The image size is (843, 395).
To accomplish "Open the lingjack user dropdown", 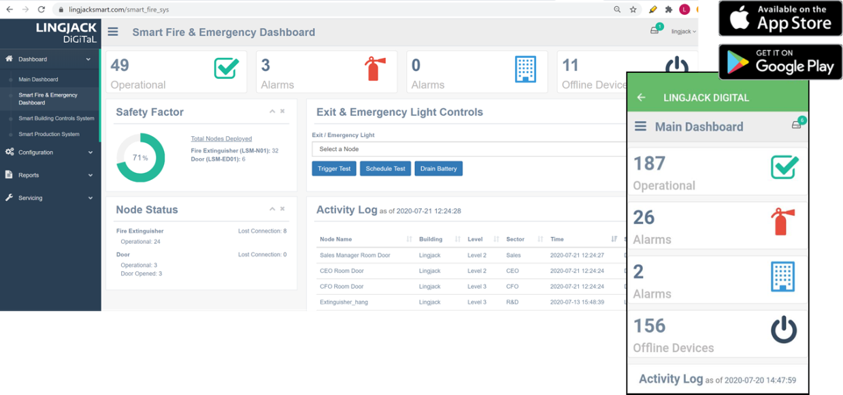I will coord(684,32).
